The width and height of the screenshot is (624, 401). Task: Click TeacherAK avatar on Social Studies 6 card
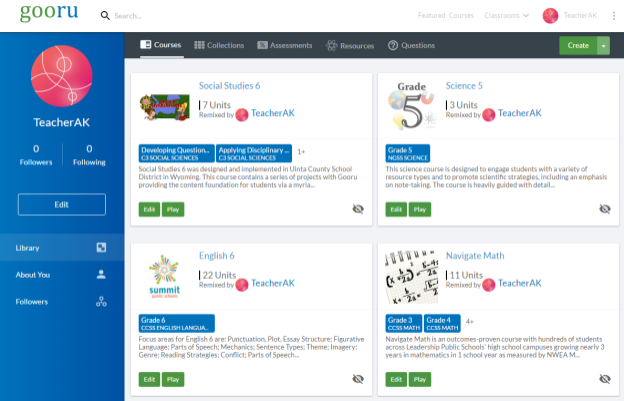[x=242, y=115]
